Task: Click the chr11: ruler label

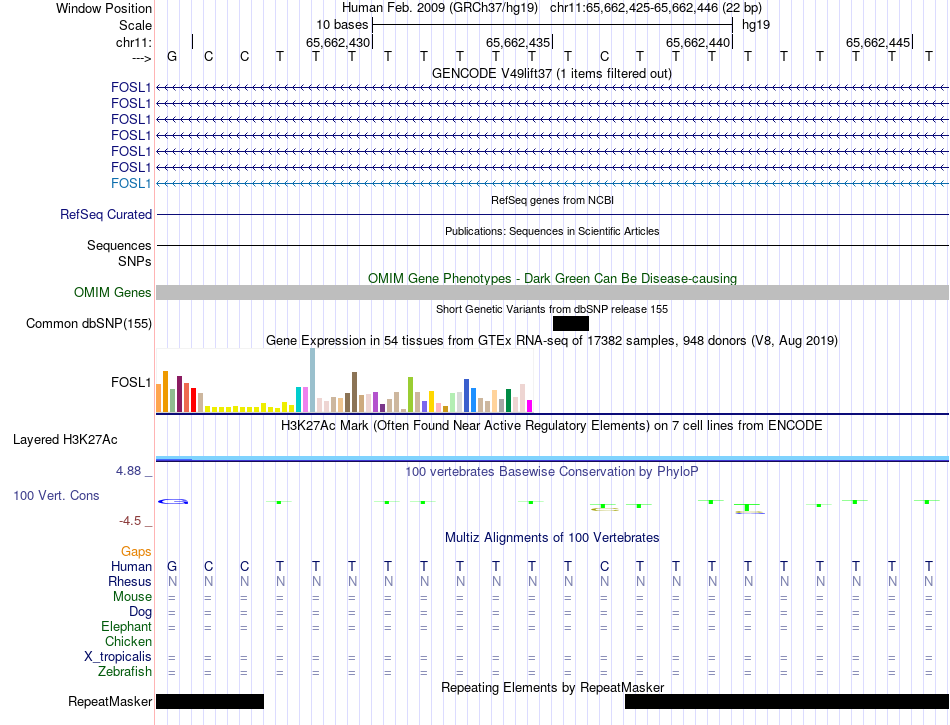Action: pos(133,42)
